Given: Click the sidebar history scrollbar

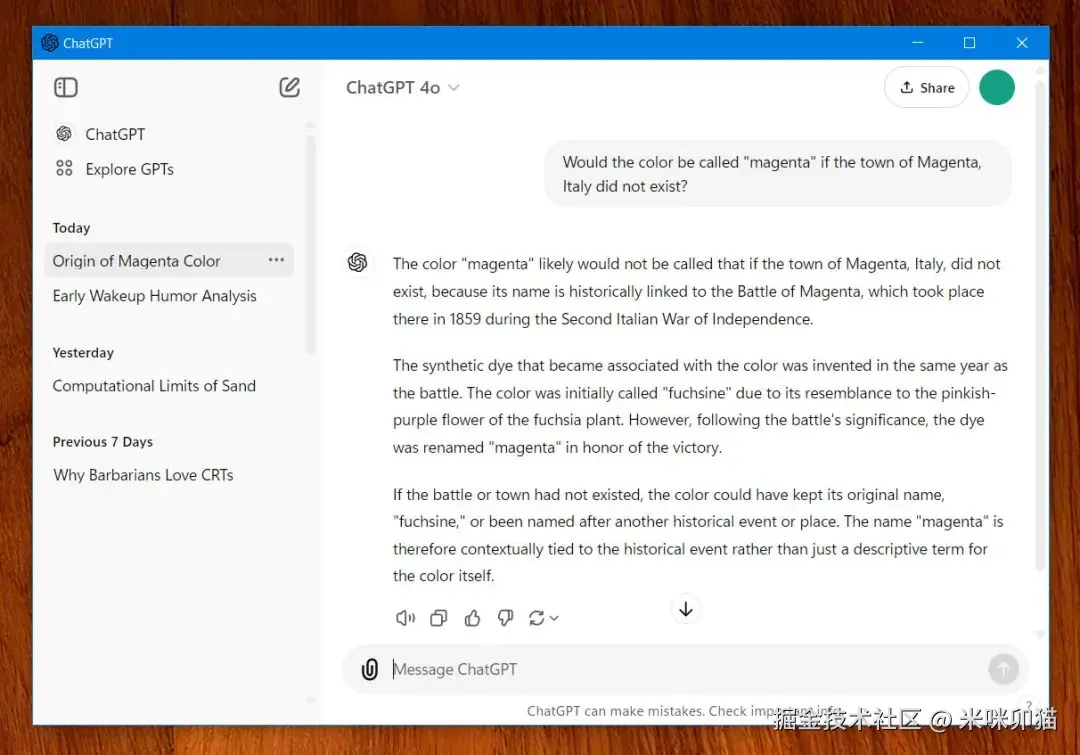Looking at the screenshot, I should coord(311,244).
